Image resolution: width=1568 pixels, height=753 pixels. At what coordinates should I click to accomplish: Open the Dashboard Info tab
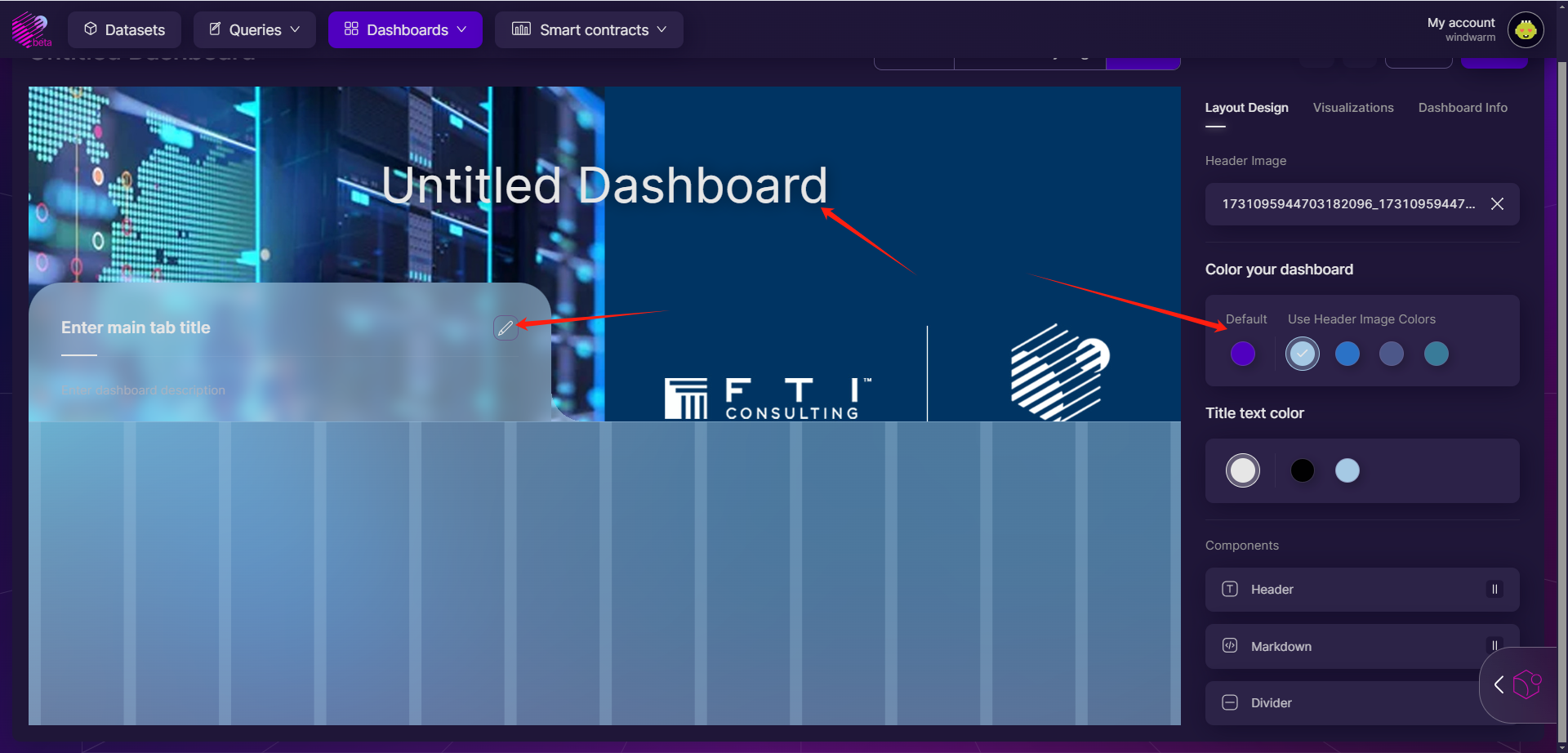pyautogui.click(x=1462, y=108)
